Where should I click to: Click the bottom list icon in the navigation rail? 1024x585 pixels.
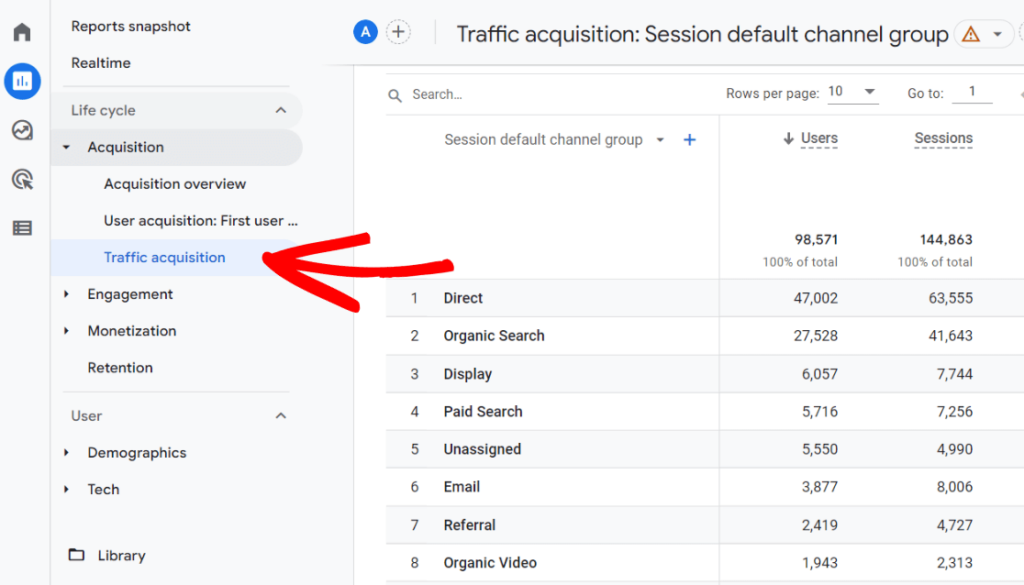tap(22, 228)
